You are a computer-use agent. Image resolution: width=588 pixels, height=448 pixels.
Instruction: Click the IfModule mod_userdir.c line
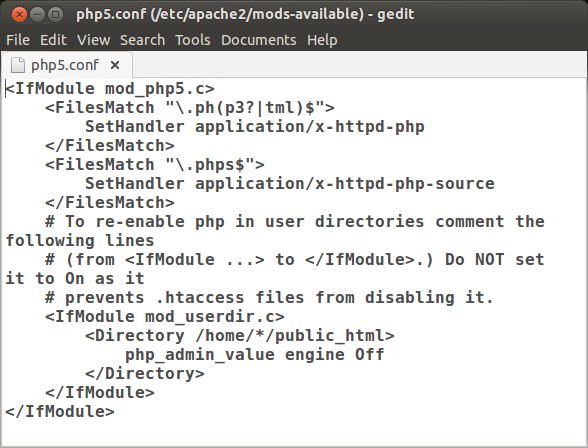click(x=165, y=317)
